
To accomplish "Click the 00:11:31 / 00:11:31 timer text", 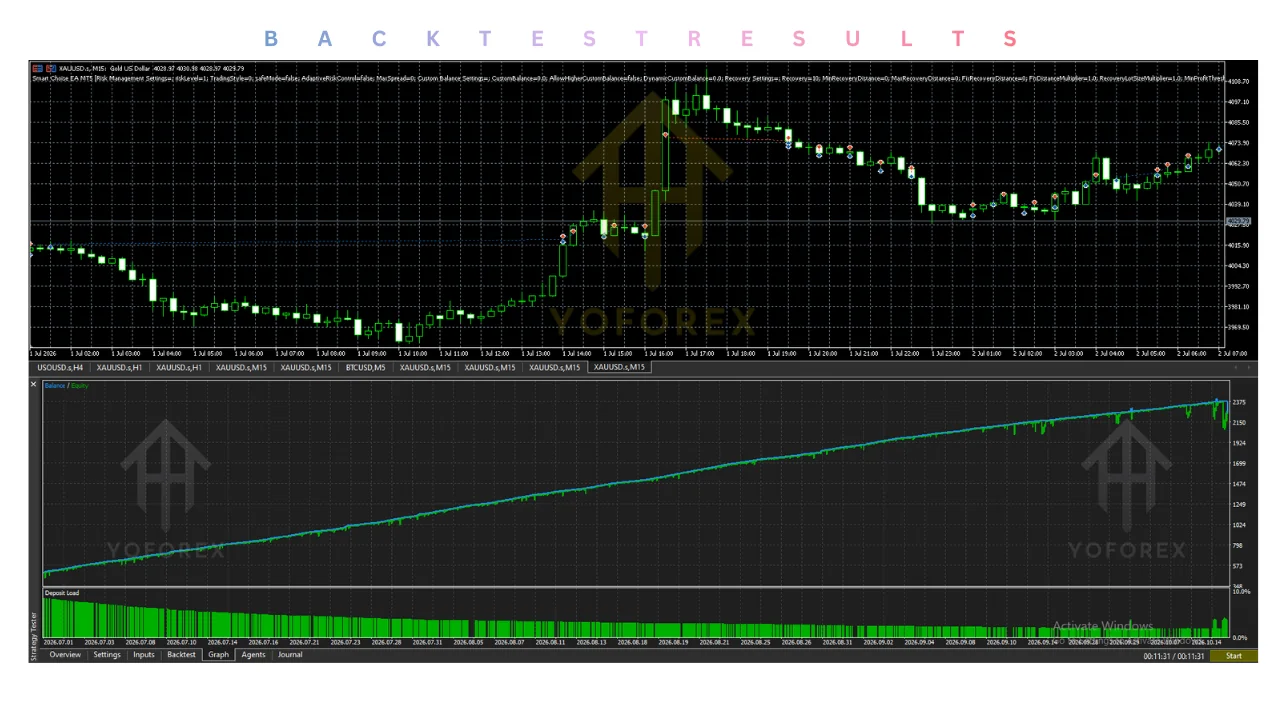I will (x=1173, y=656).
